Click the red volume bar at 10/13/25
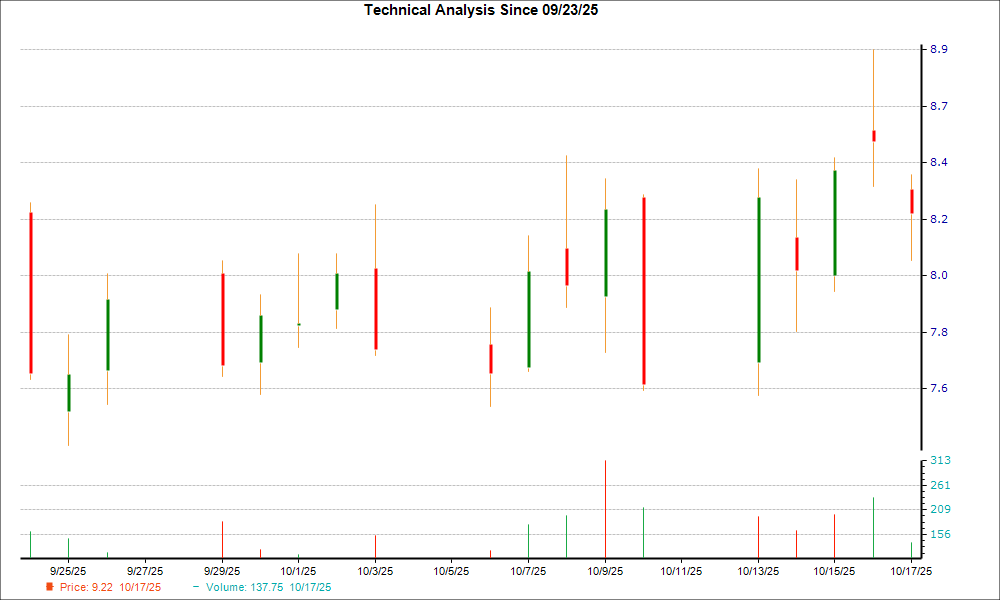 [x=758, y=536]
